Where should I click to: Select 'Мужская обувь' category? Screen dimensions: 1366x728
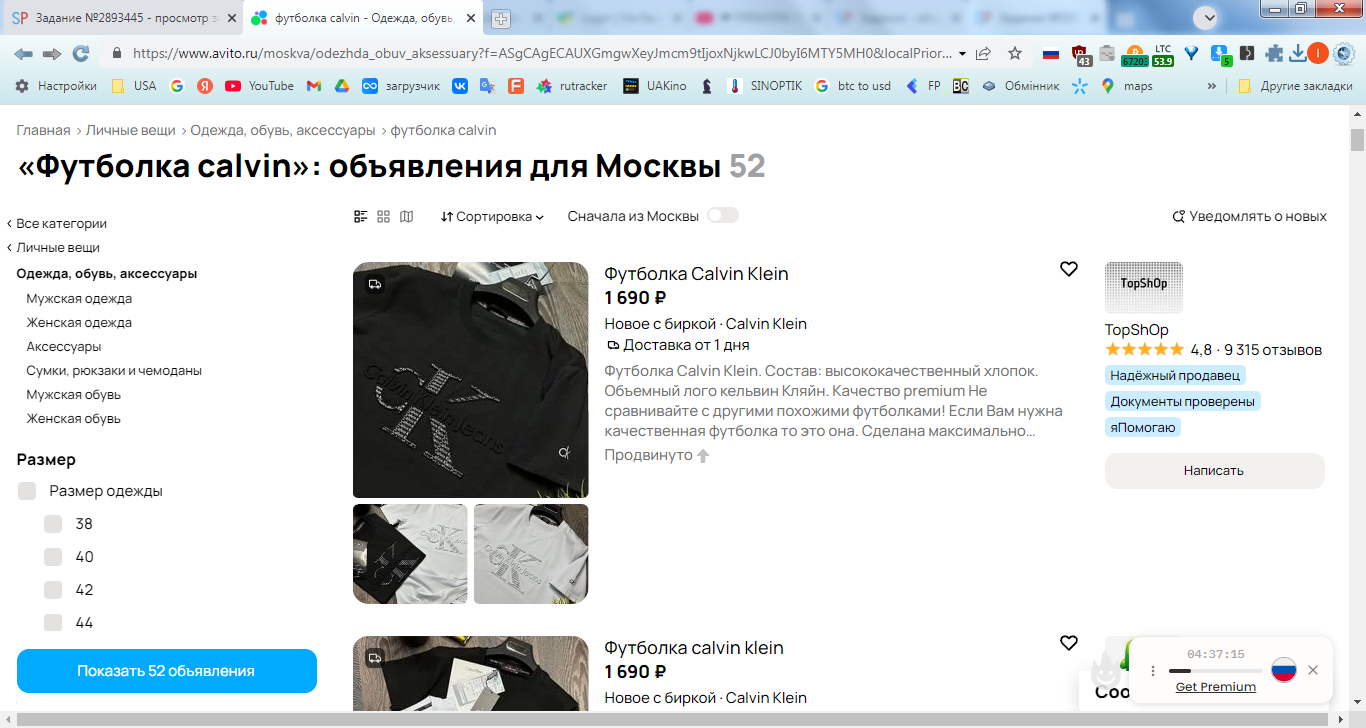[x=74, y=395]
